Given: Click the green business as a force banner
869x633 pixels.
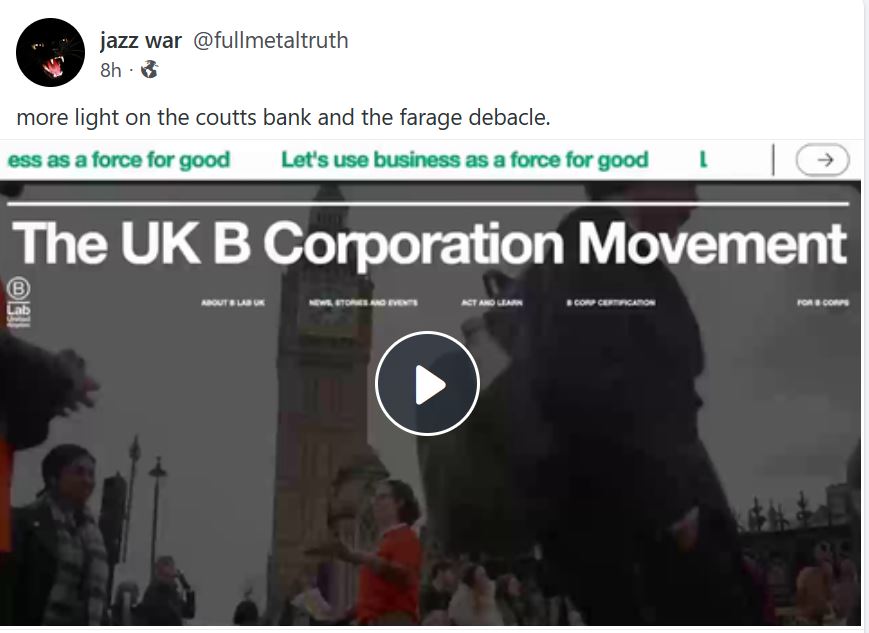Looking at the screenshot, I should [x=464, y=160].
